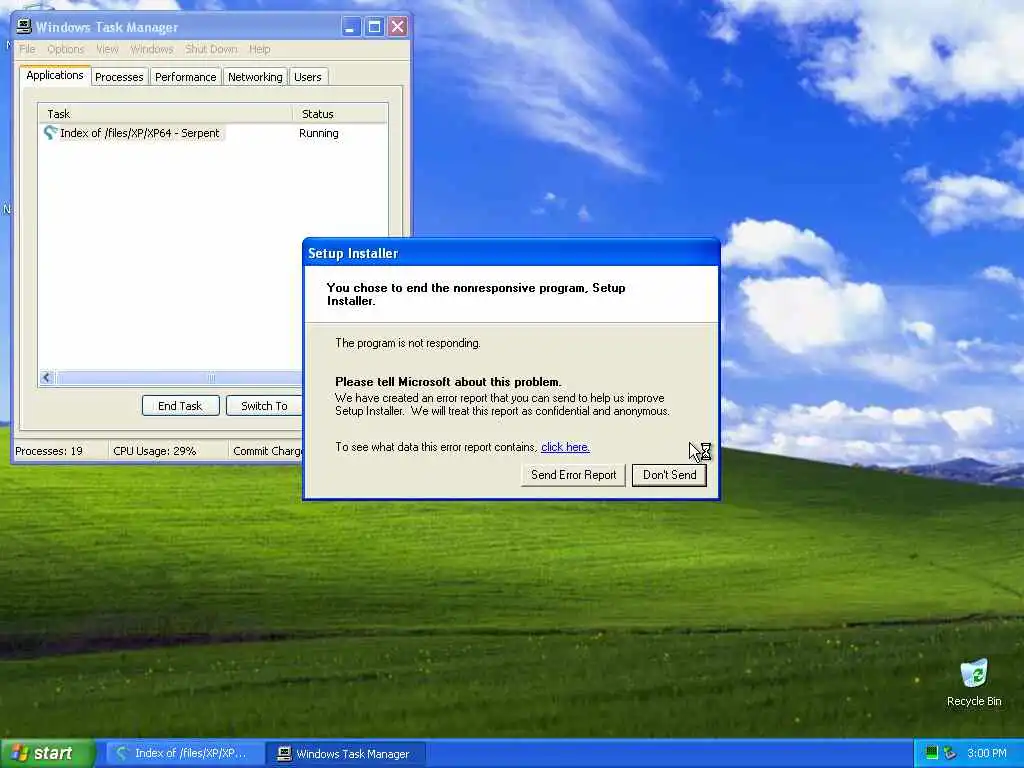
Task: Select the Applications tab
Action: coord(55,75)
